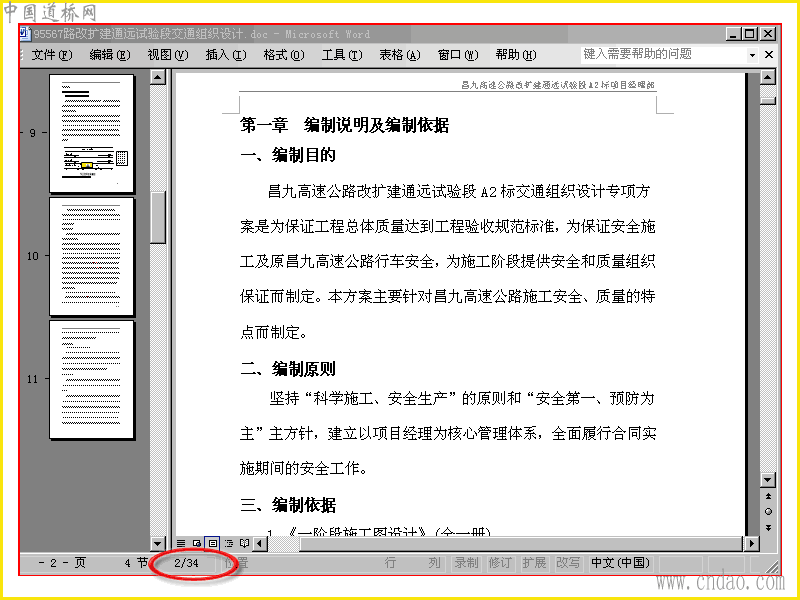Toggle 扩展 extend selection in status bar

click(x=534, y=563)
